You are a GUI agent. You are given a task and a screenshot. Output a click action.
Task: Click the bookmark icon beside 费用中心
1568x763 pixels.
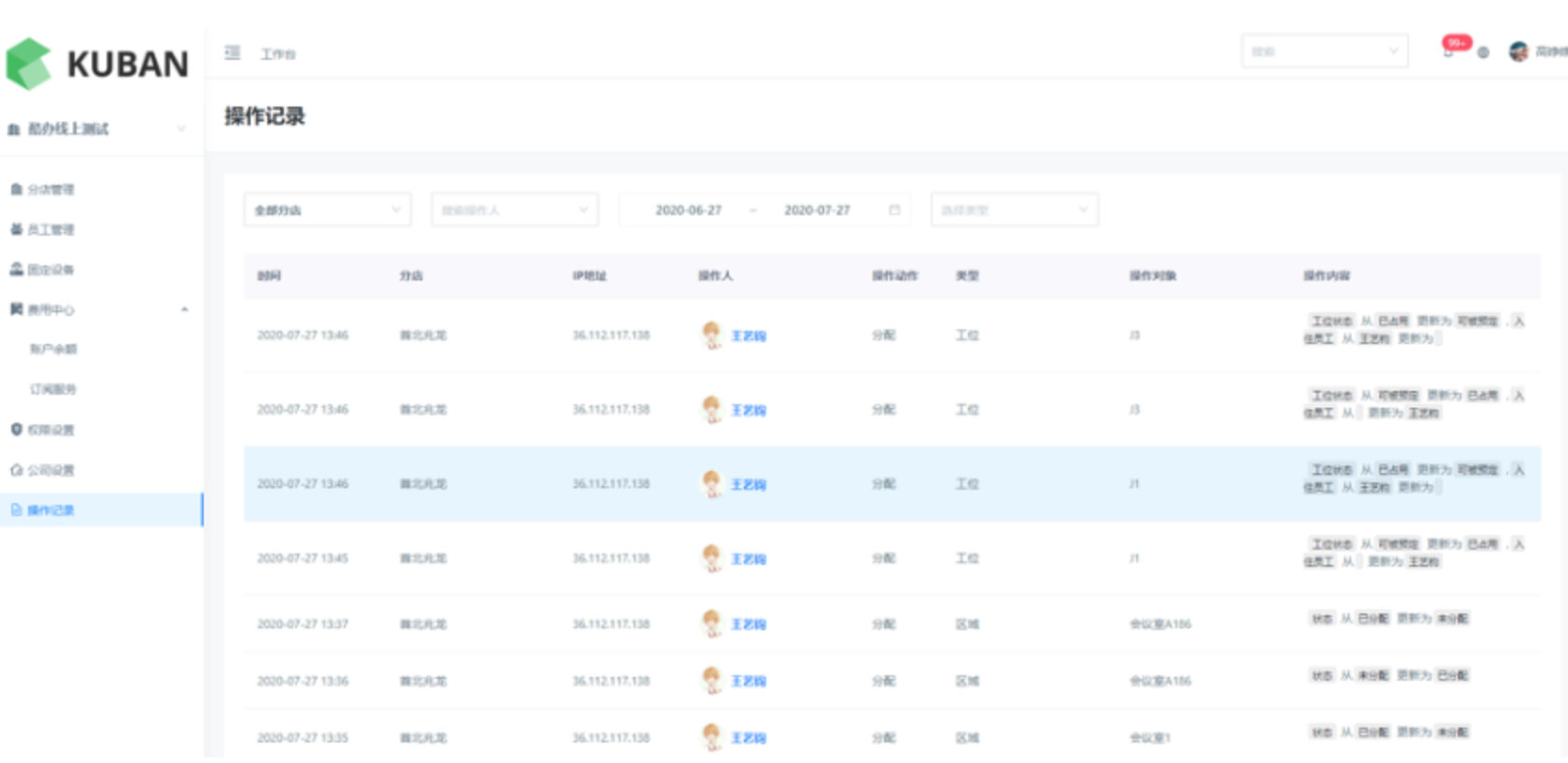pos(16,310)
